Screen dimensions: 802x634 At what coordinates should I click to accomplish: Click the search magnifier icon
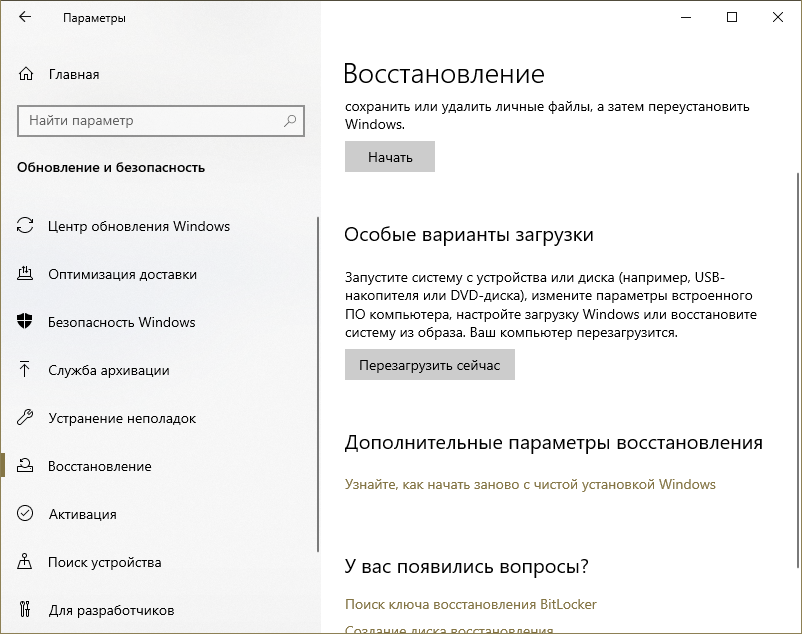(x=290, y=121)
